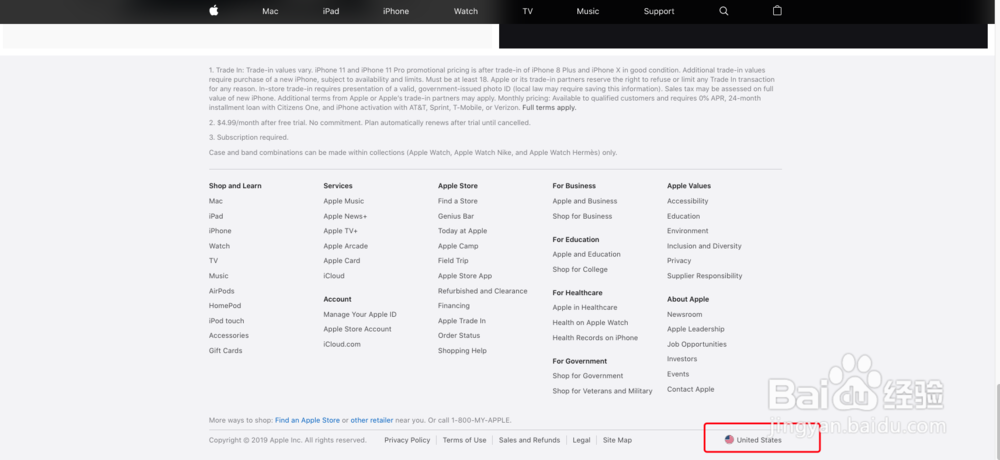Open AirPods link under Shop and Learn
The width and height of the screenshot is (1000, 460).
click(221, 291)
